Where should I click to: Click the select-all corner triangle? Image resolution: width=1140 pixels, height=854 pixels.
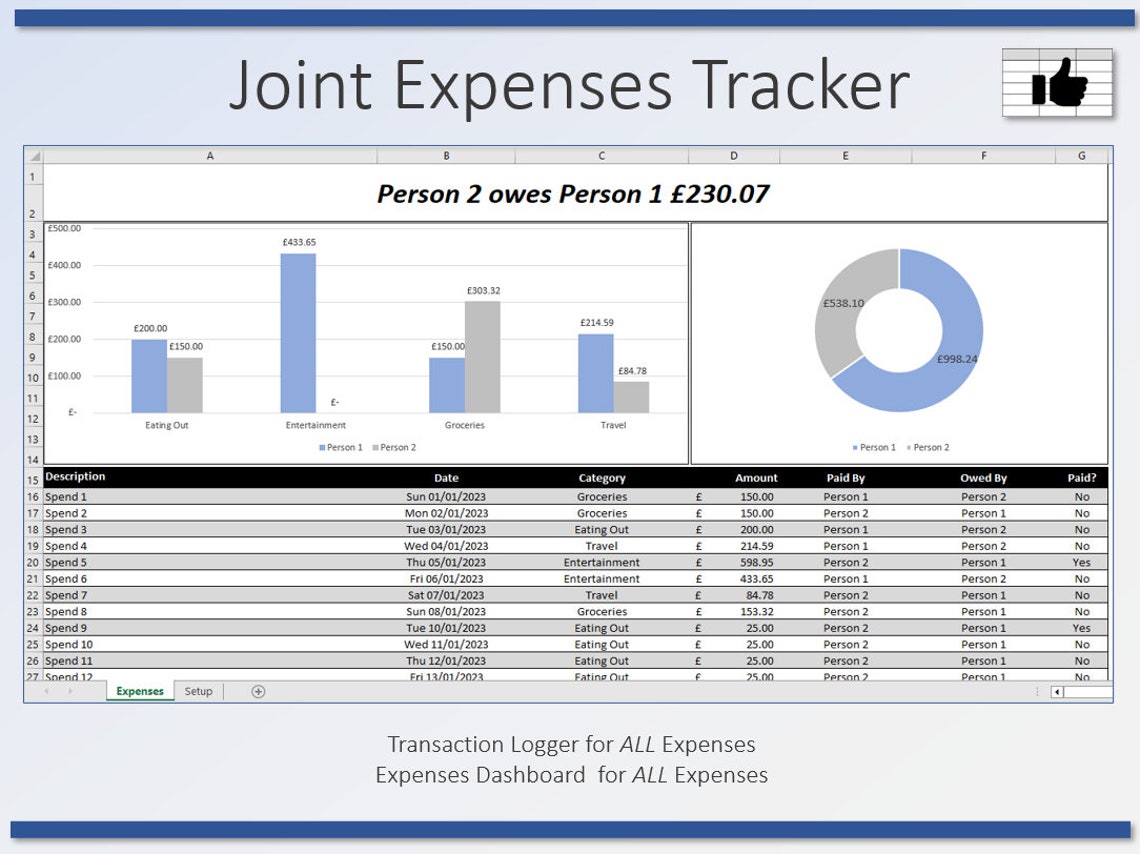click(33, 156)
